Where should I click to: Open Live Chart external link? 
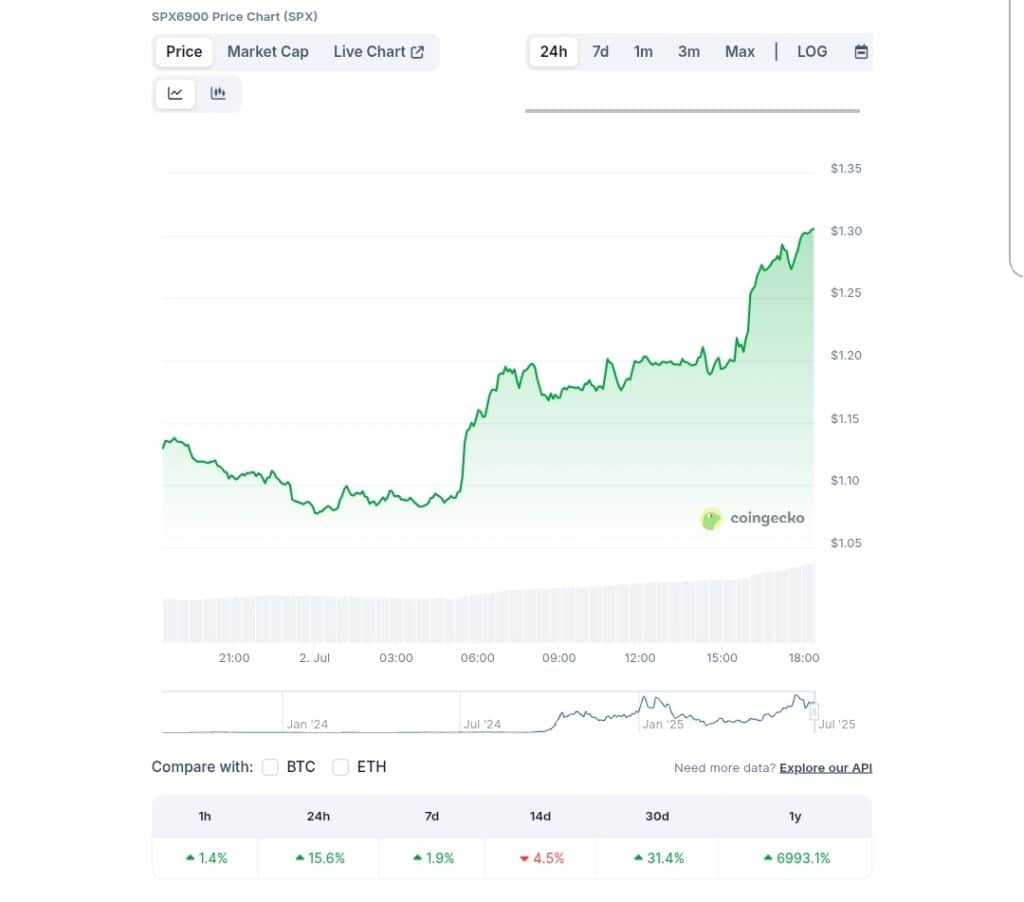click(379, 52)
